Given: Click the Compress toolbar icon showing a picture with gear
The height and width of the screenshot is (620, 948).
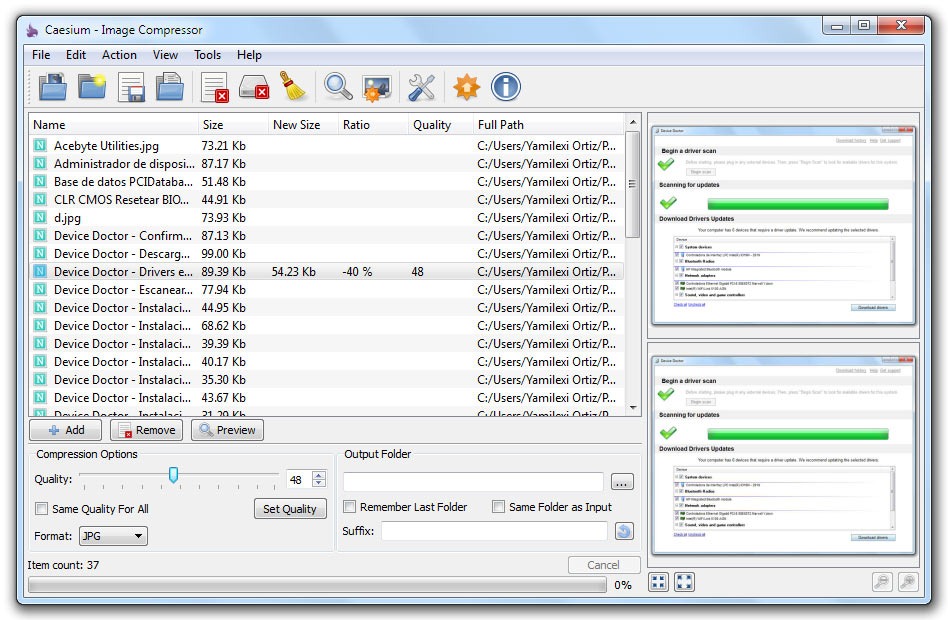Looking at the screenshot, I should [x=376, y=86].
